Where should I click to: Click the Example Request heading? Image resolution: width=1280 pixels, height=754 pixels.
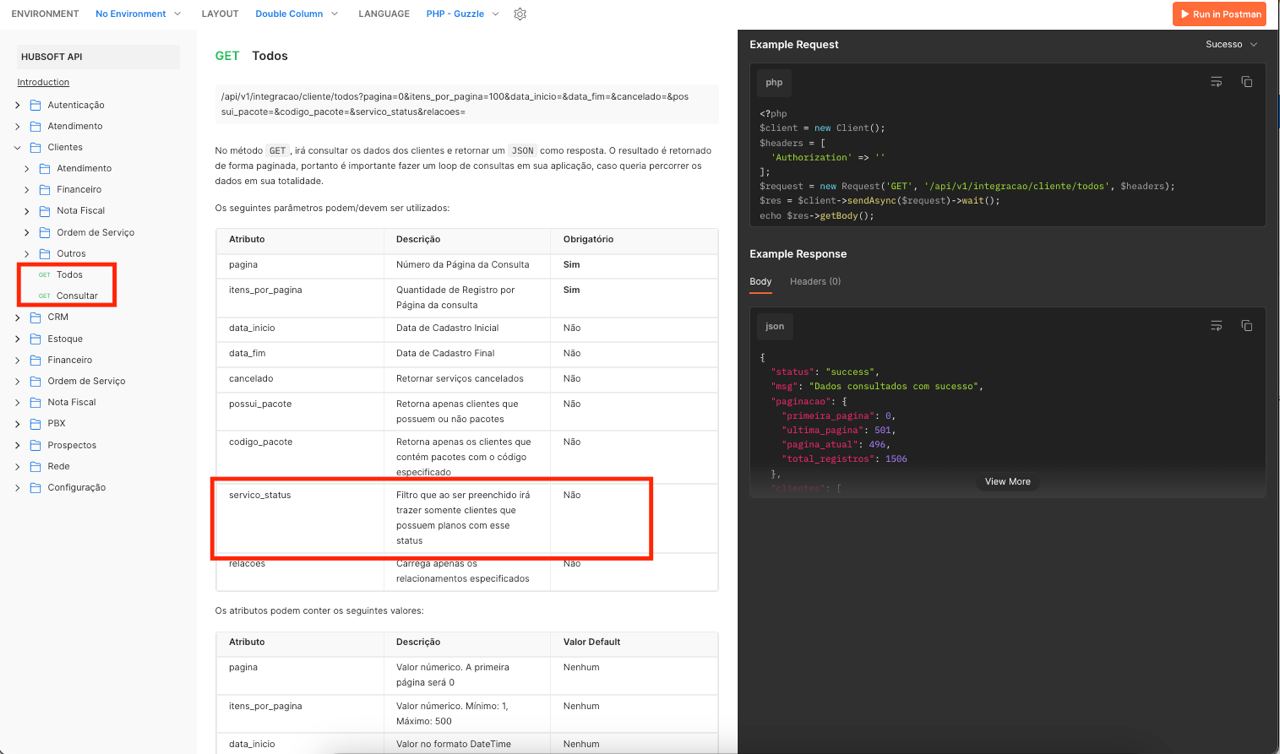[794, 44]
